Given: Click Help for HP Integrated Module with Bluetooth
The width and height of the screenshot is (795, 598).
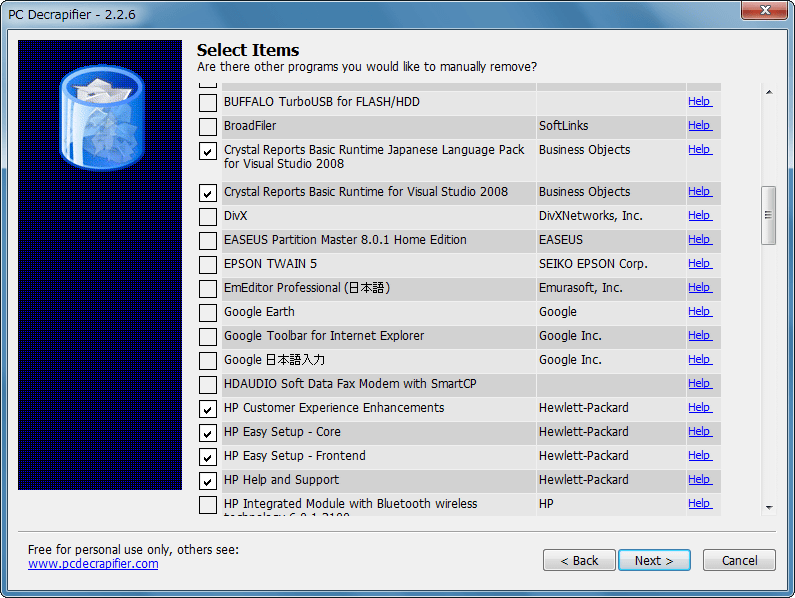Looking at the screenshot, I should pyautogui.click(x=700, y=504).
